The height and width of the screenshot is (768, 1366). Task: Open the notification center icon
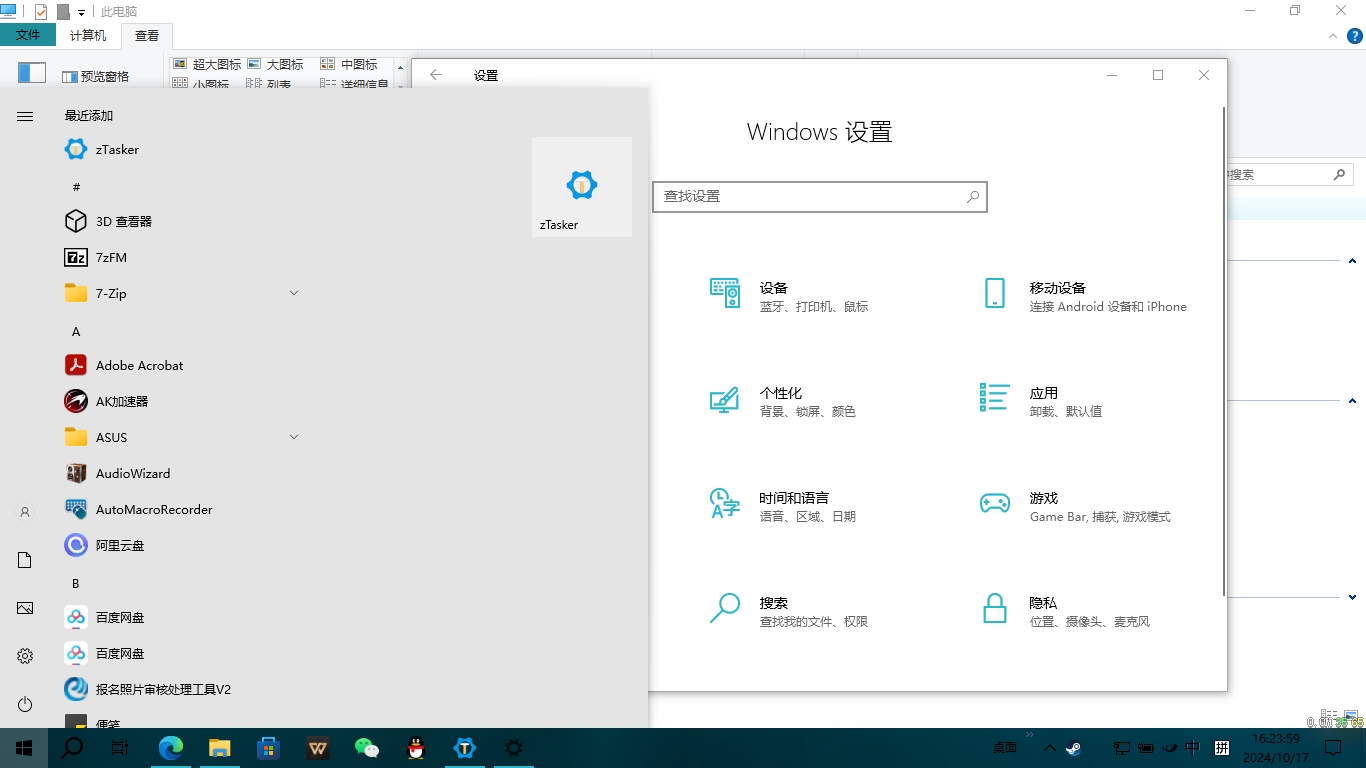pyautogui.click(x=1333, y=747)
